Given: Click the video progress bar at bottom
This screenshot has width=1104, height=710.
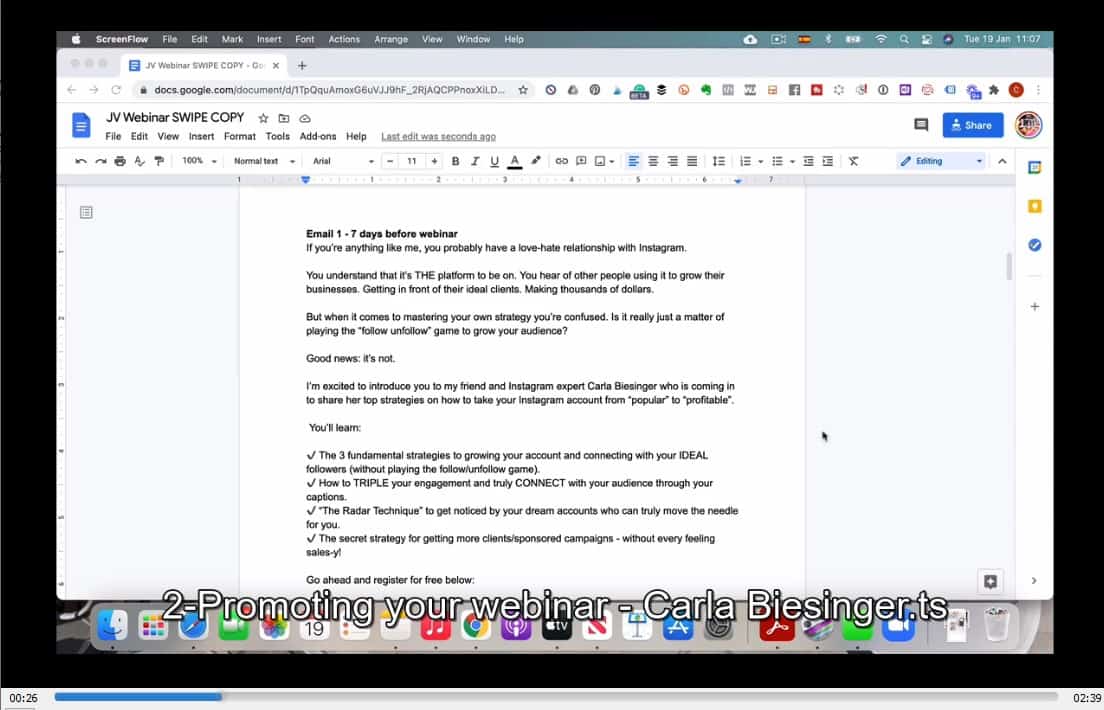Looking at the screenshot, I should (x=555, y=697).
